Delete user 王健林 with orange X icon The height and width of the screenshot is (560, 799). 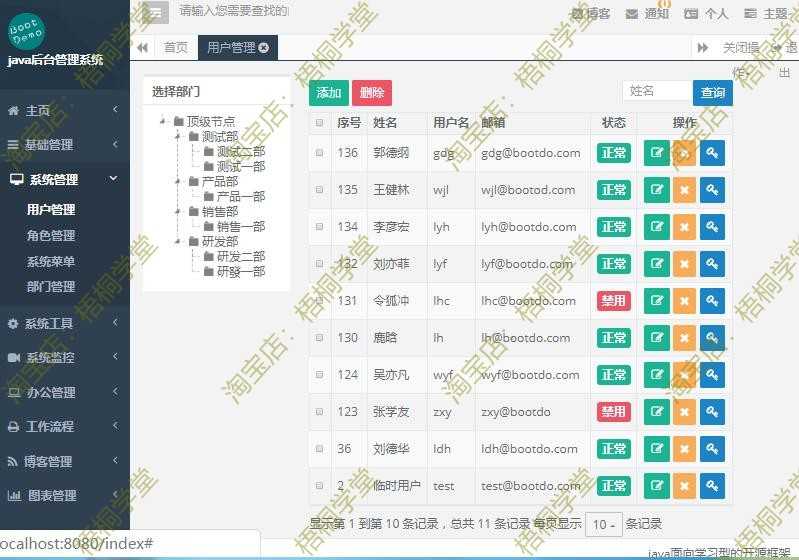click(x=684, y=190)
